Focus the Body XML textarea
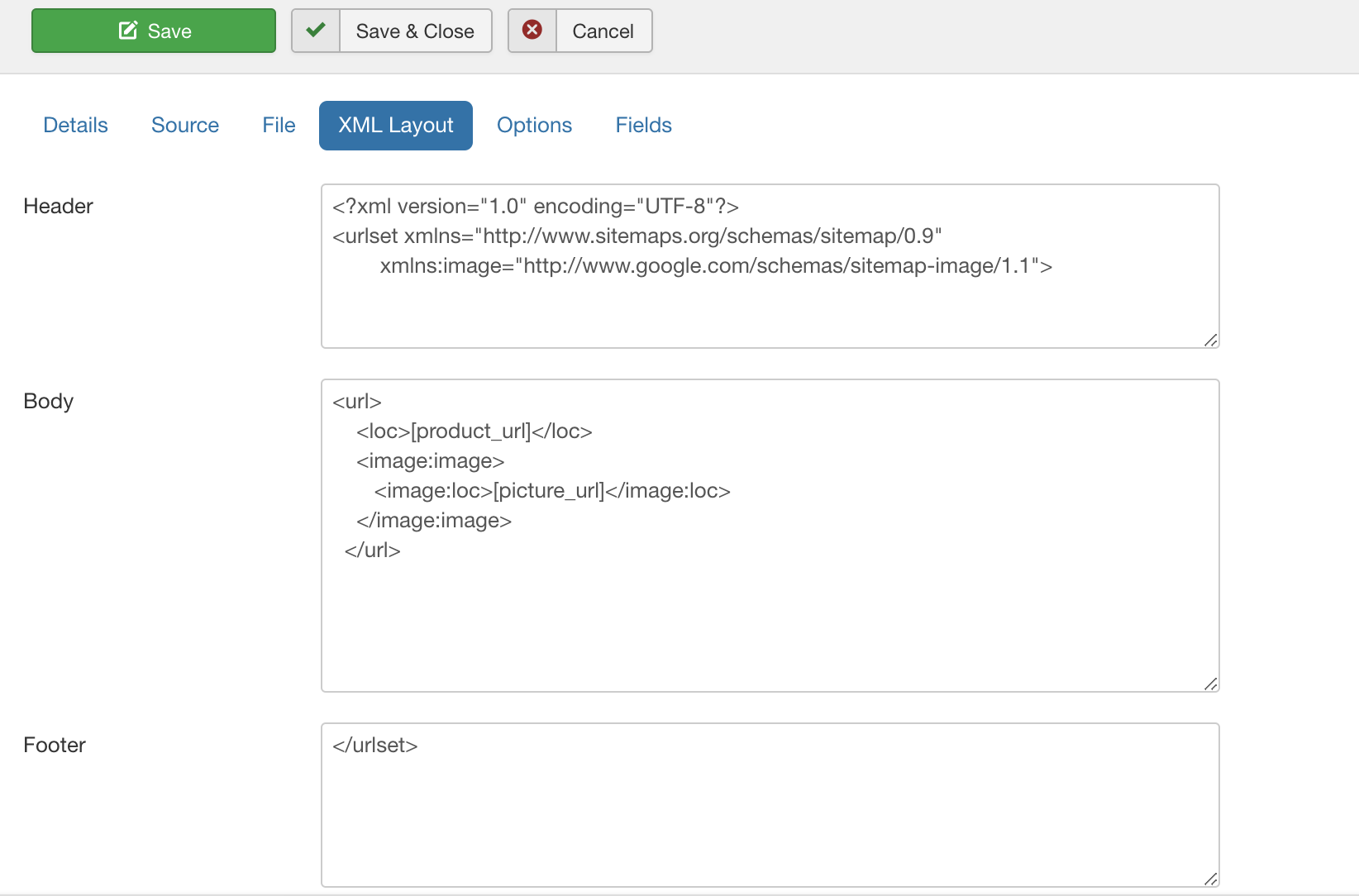The image size is (1359, 896). coord(770,536)
